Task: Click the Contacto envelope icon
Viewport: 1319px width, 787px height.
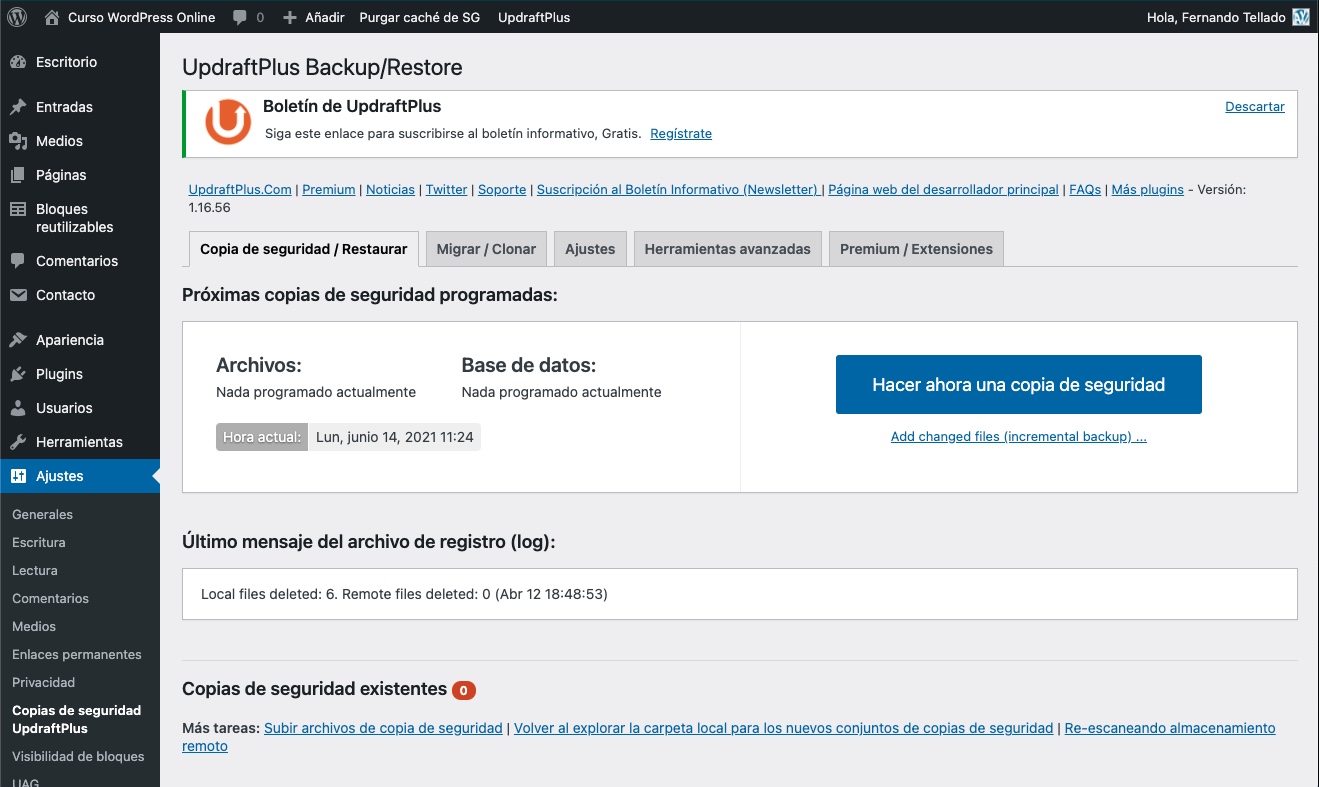Action: pyautogui.click(x=18, y=295)
